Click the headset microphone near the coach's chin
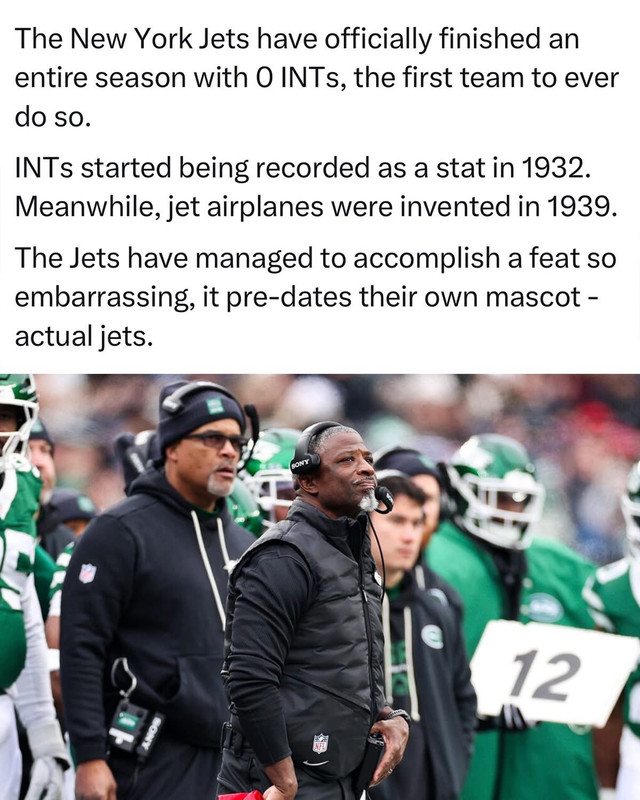640x800 pixels. 384,498
